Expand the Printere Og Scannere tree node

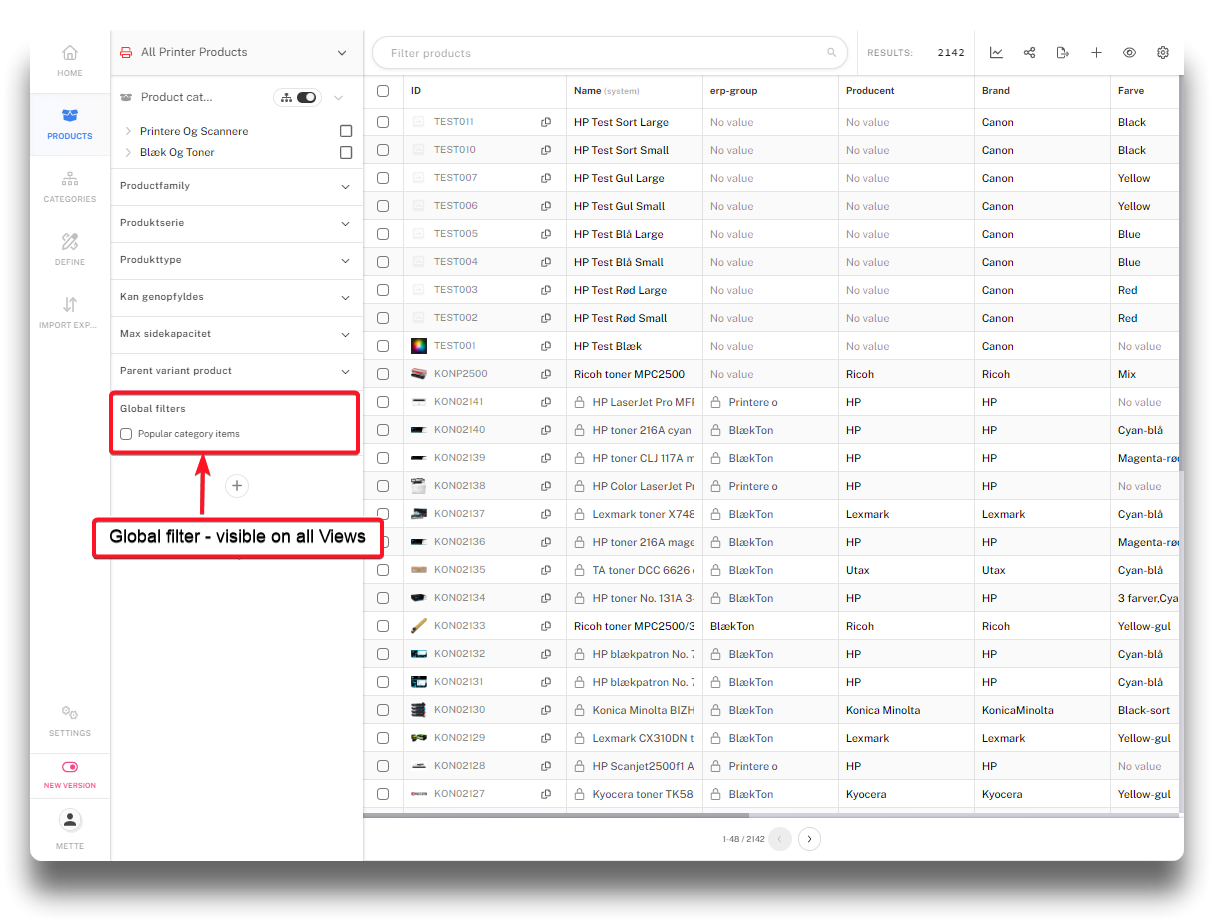(128, 131)
